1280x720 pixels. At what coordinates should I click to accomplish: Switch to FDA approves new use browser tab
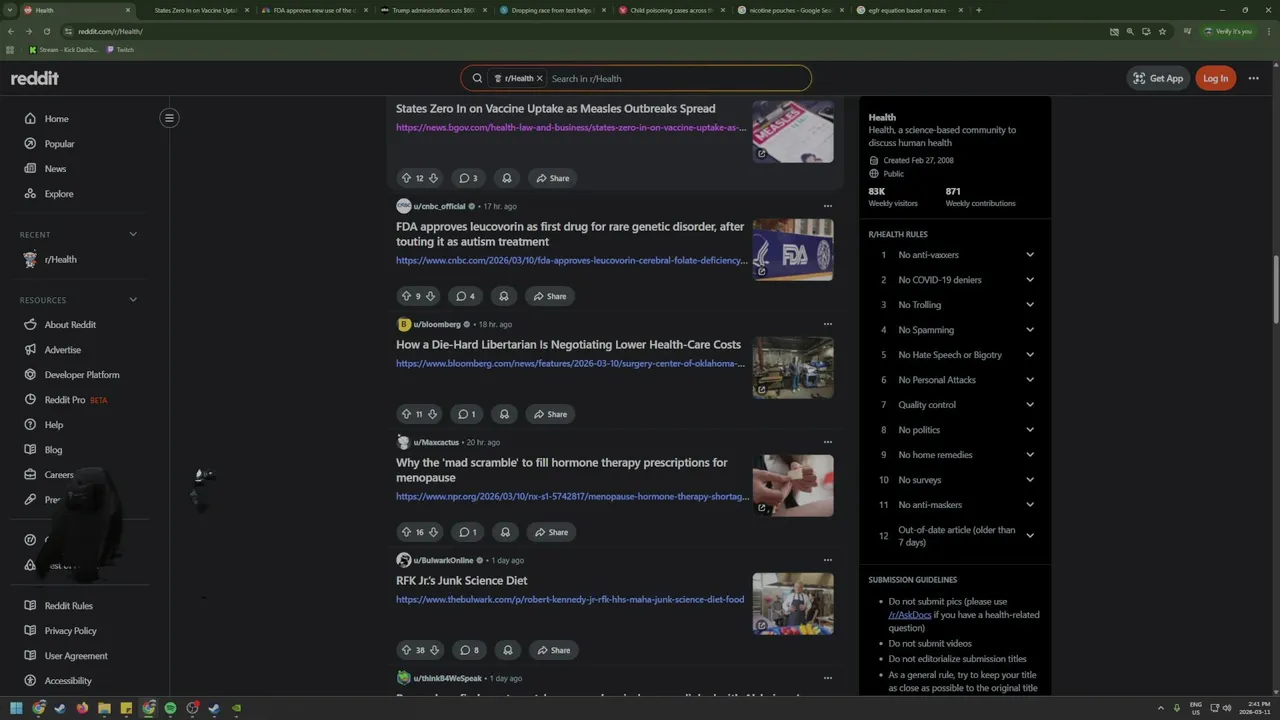pyautogui.click(x=313, y=10)
